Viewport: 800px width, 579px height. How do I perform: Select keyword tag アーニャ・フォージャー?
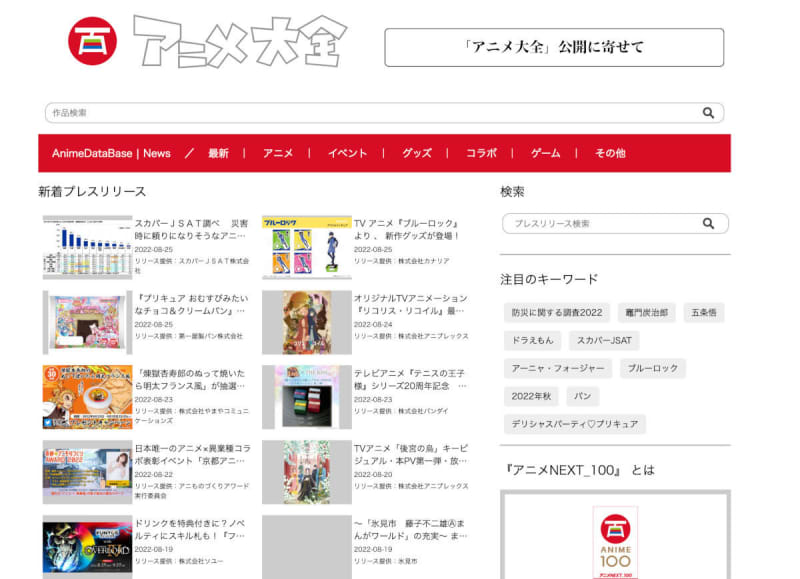pos(558,368)
